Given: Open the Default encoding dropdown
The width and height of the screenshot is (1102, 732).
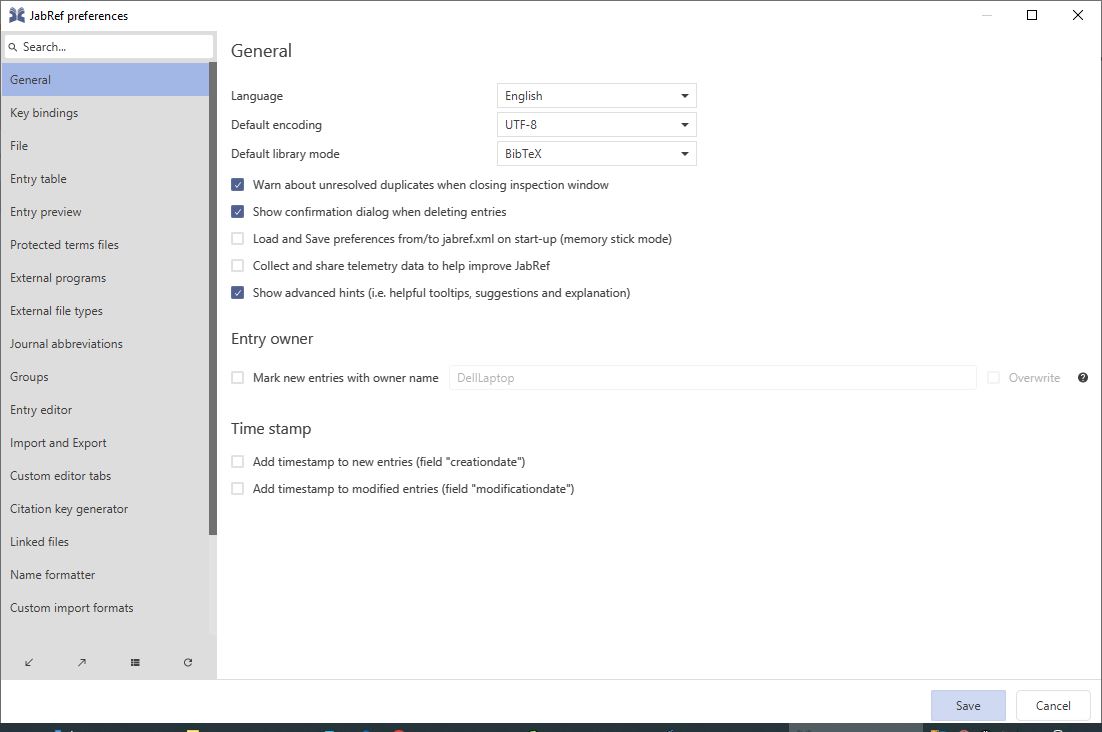Looking at the screenshot, I should click(x=597, y=125).
